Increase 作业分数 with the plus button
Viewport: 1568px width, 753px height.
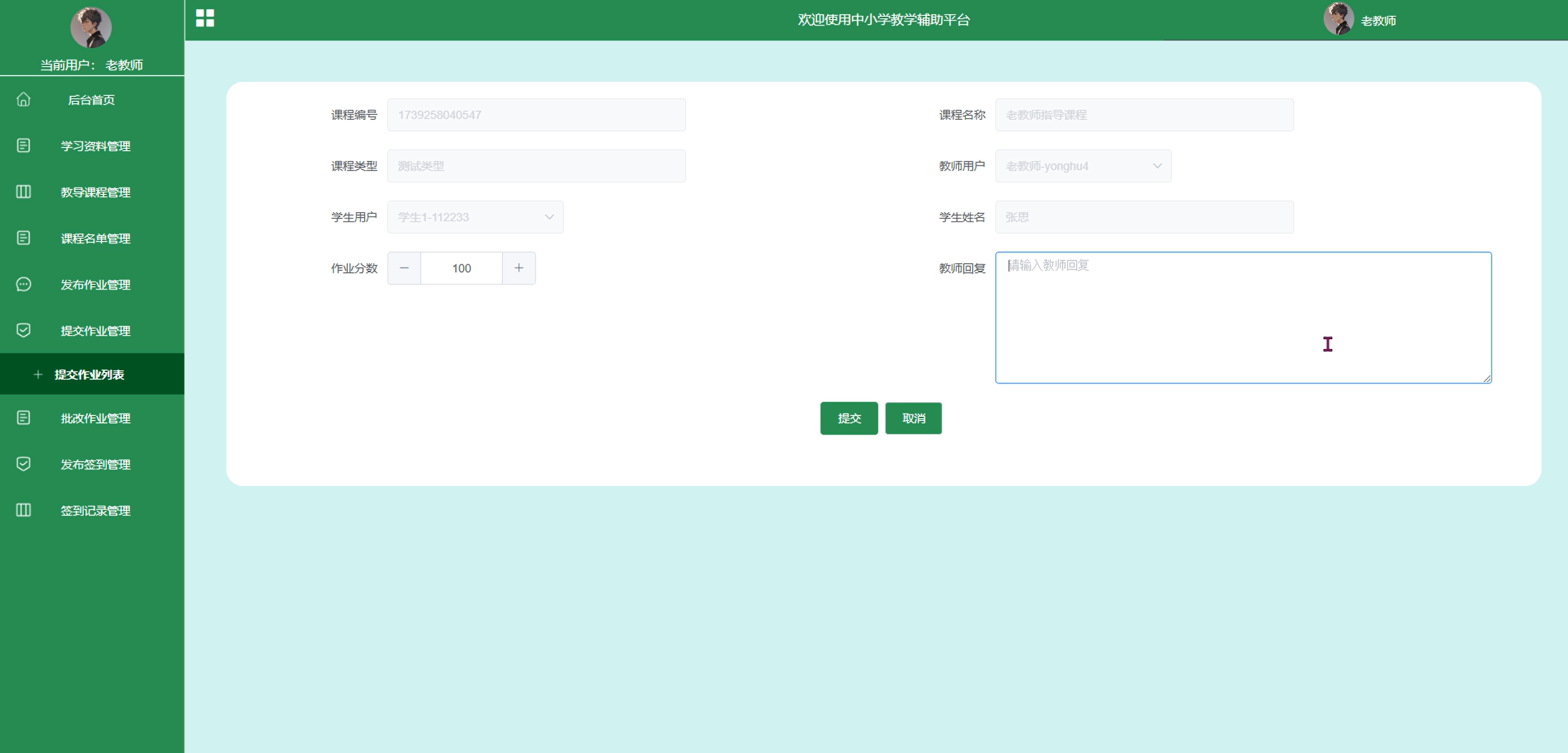[519, 268]
